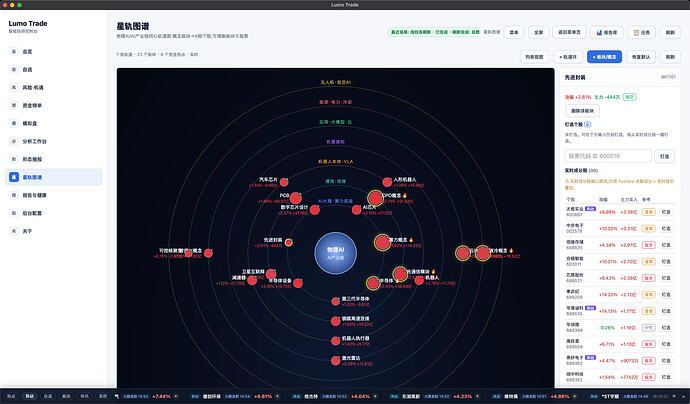Screen dimensions: 690x404
Task: Toggle the 板块/概念 add mode button
Action: tap(604, 57)
